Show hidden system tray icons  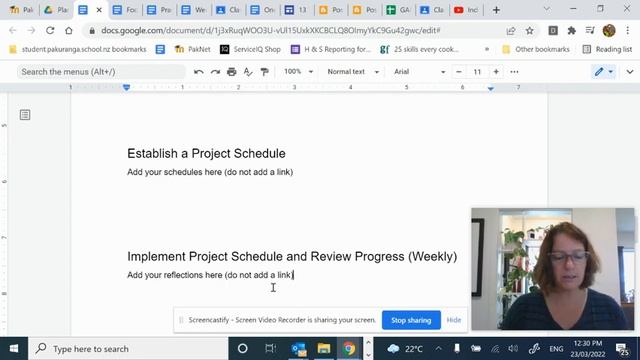click(x=438, y=349)
